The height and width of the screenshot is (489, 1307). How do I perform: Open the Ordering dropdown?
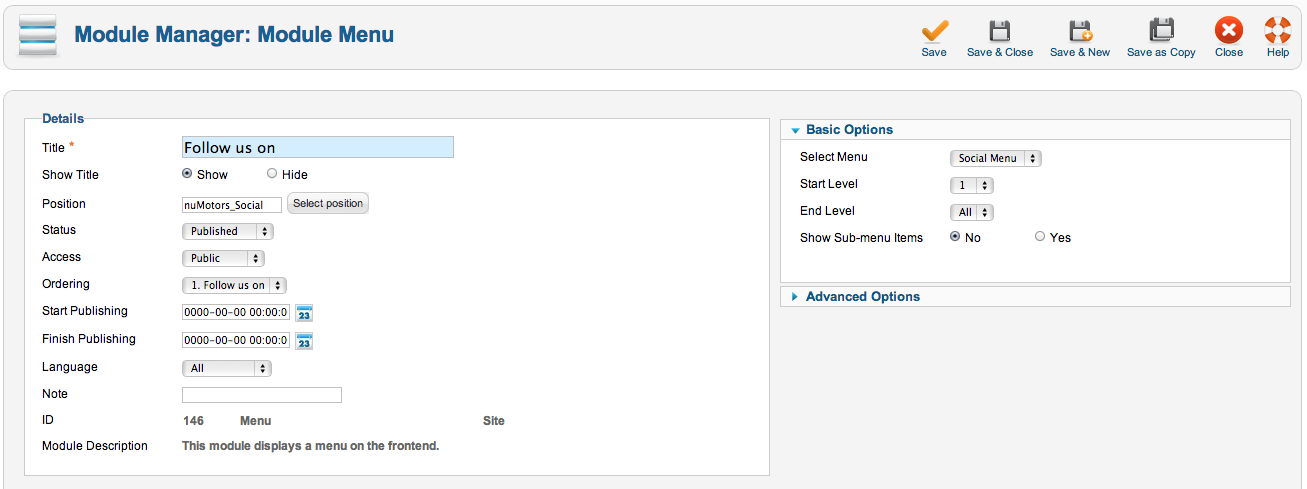[x=234, y=285]
